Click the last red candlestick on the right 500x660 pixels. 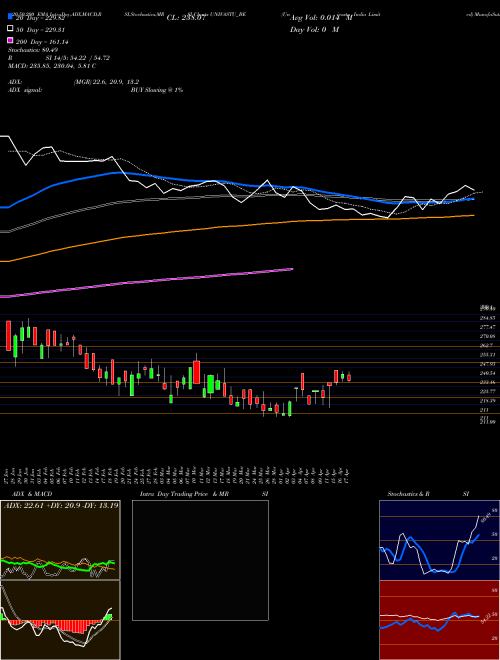[349, 377]
